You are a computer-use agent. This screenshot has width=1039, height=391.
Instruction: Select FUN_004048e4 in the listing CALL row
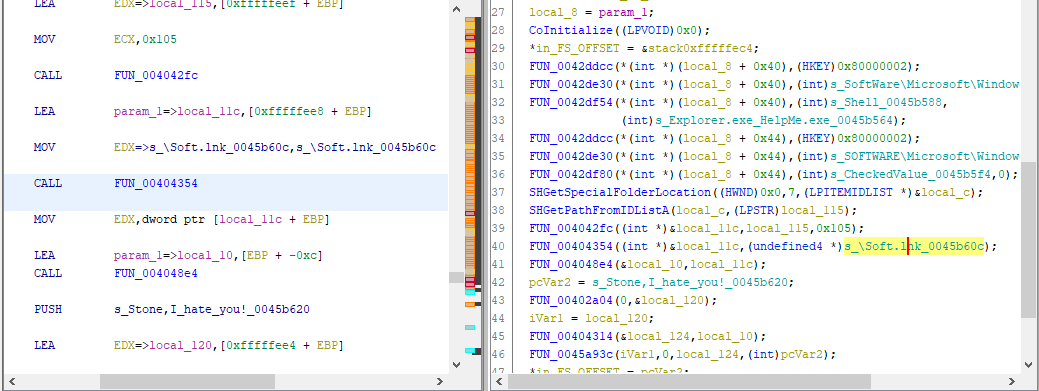(x=156, y=273)
